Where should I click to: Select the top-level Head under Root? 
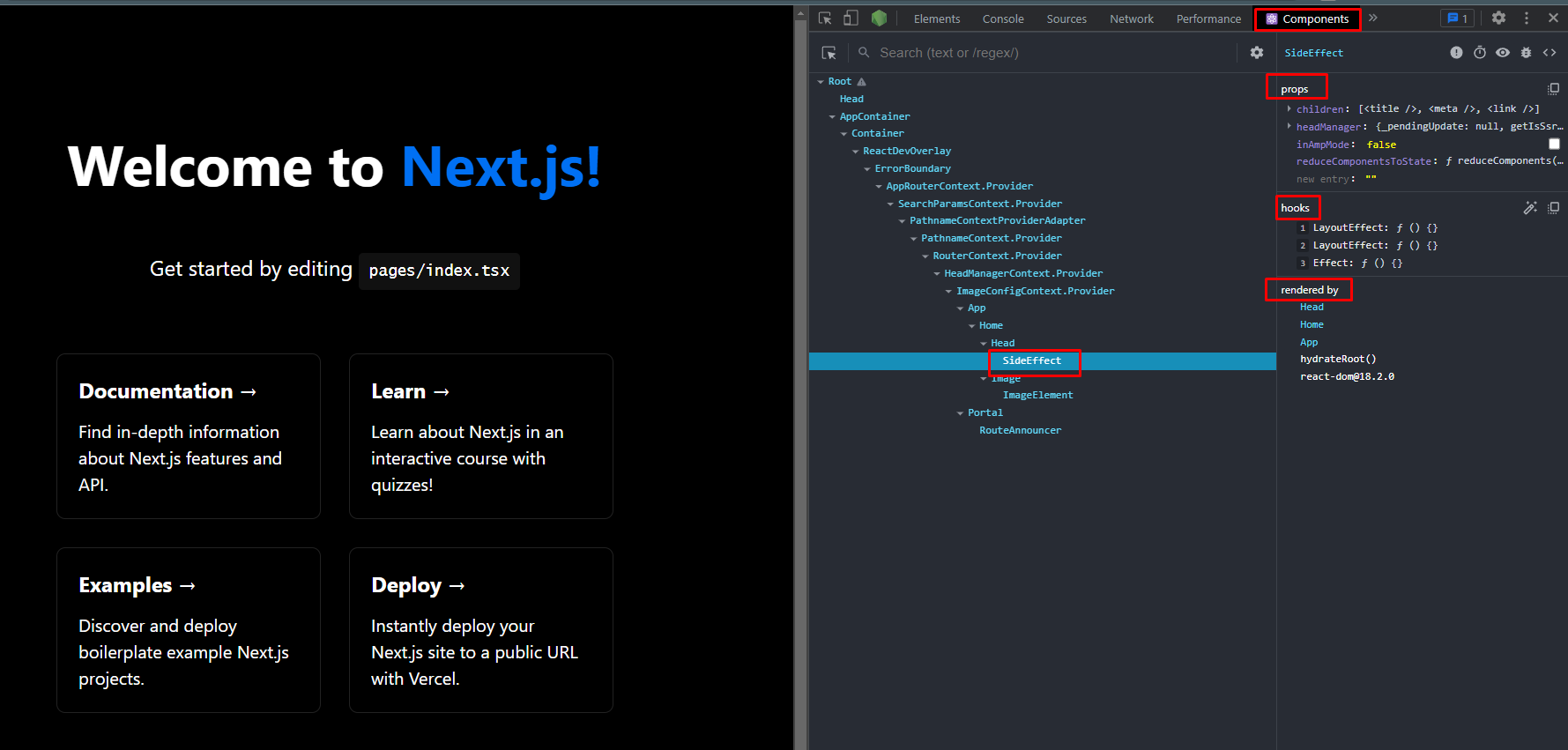pyautogui.click(x=851, y=100)
